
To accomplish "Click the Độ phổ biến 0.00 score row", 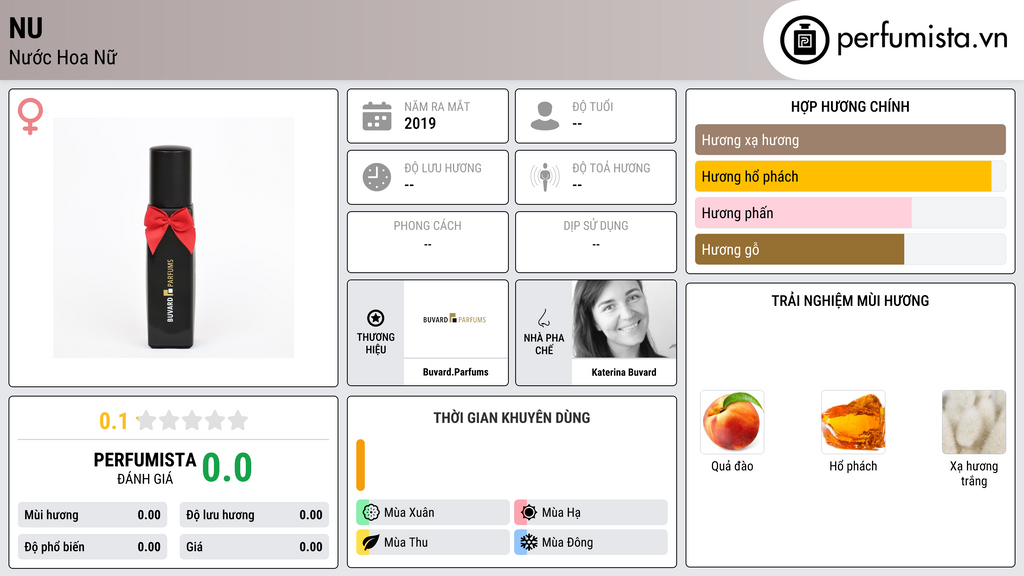I will [x=92, y=547].
